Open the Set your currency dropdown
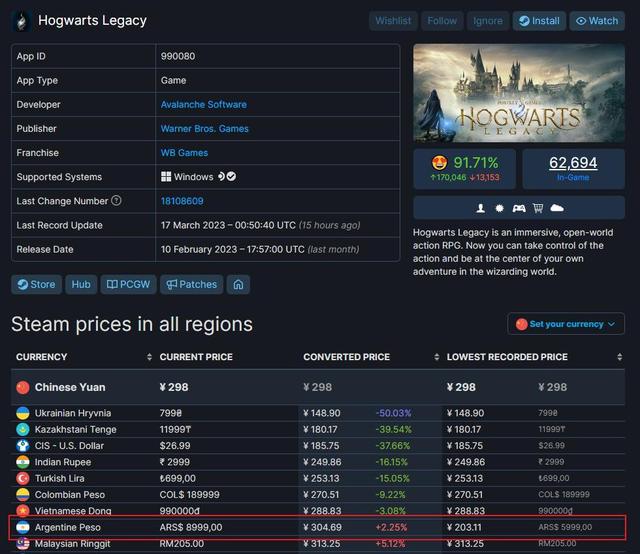 (x=566, y=324)
